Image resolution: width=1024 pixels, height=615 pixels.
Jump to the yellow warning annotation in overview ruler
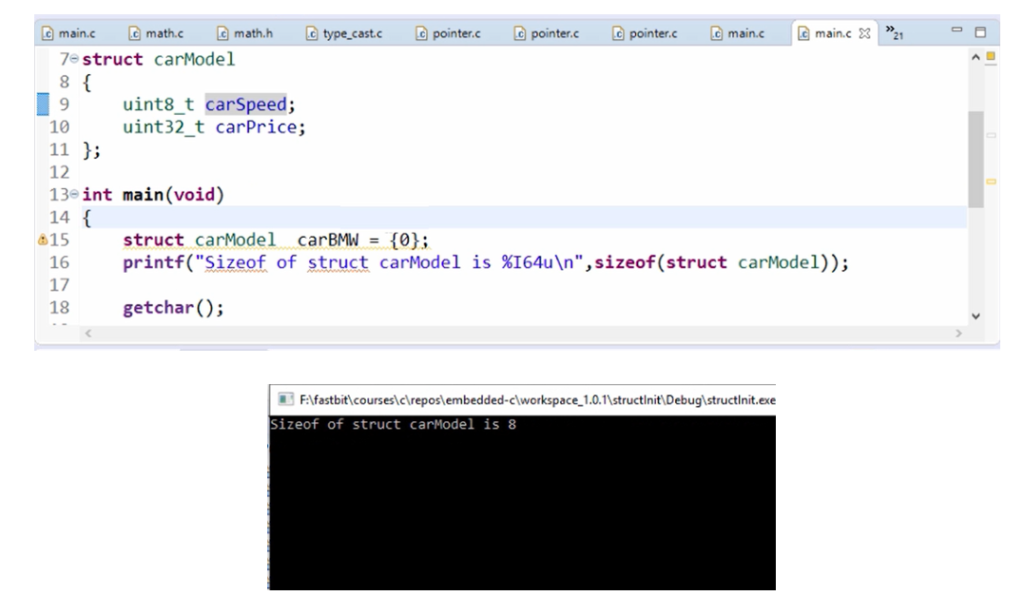click(x=991, y=181)
